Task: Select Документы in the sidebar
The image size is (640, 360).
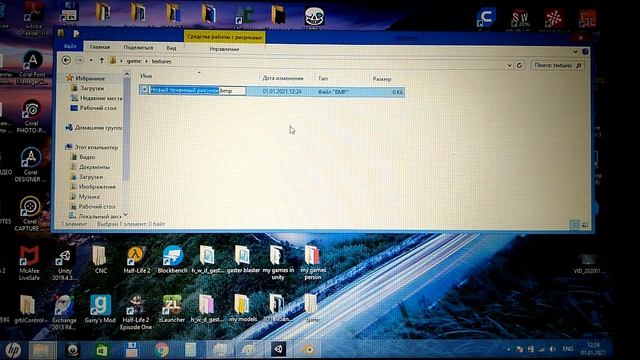Action: coord(90,167)
